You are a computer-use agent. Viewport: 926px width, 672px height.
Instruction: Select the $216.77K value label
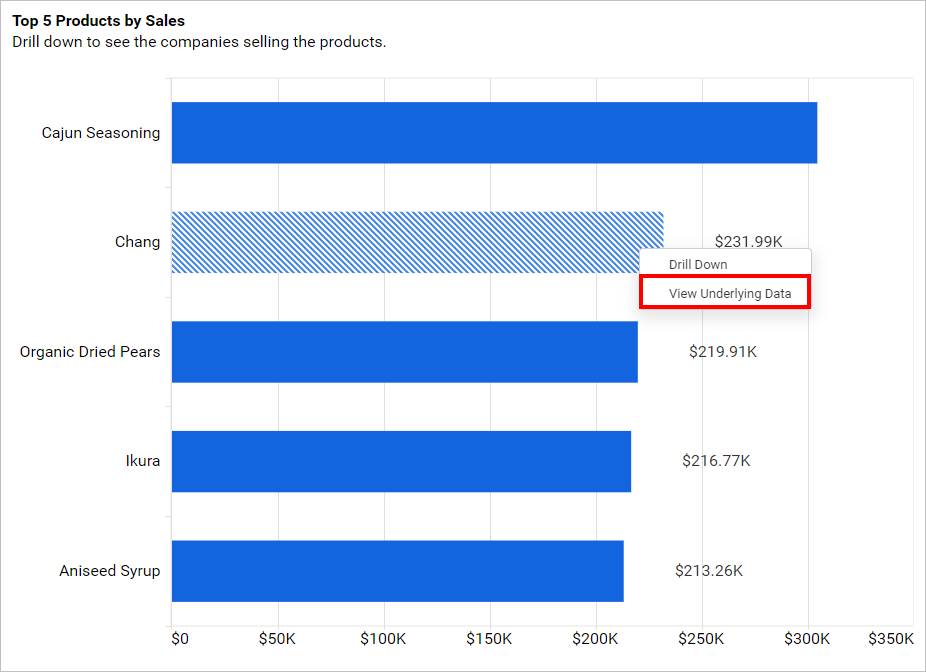[x=716, y=461]
